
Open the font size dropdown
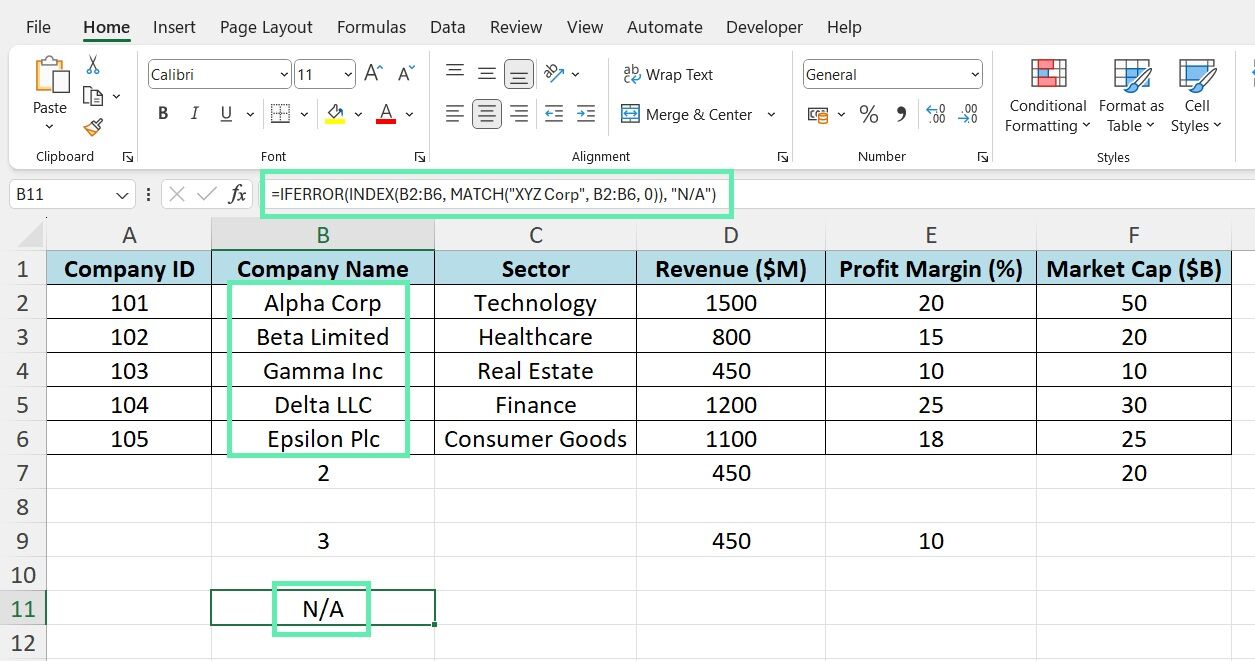pyautogui.click(x=348, y=75)
